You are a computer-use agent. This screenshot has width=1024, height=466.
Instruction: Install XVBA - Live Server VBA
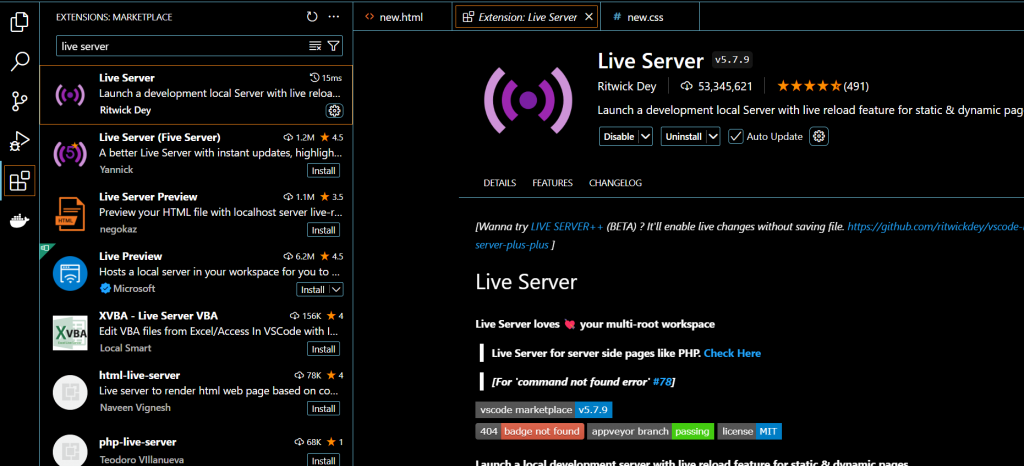coord(323,349)
